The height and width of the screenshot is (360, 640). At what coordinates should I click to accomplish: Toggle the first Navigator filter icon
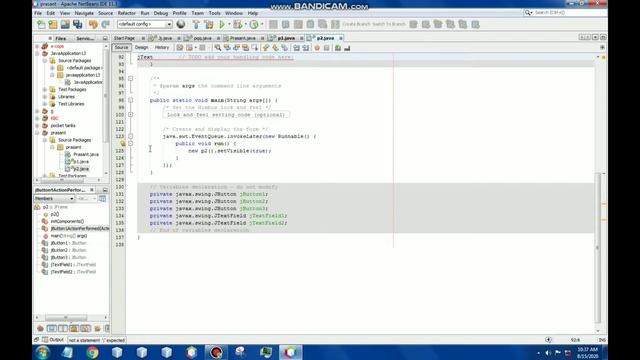click(40, 328)
